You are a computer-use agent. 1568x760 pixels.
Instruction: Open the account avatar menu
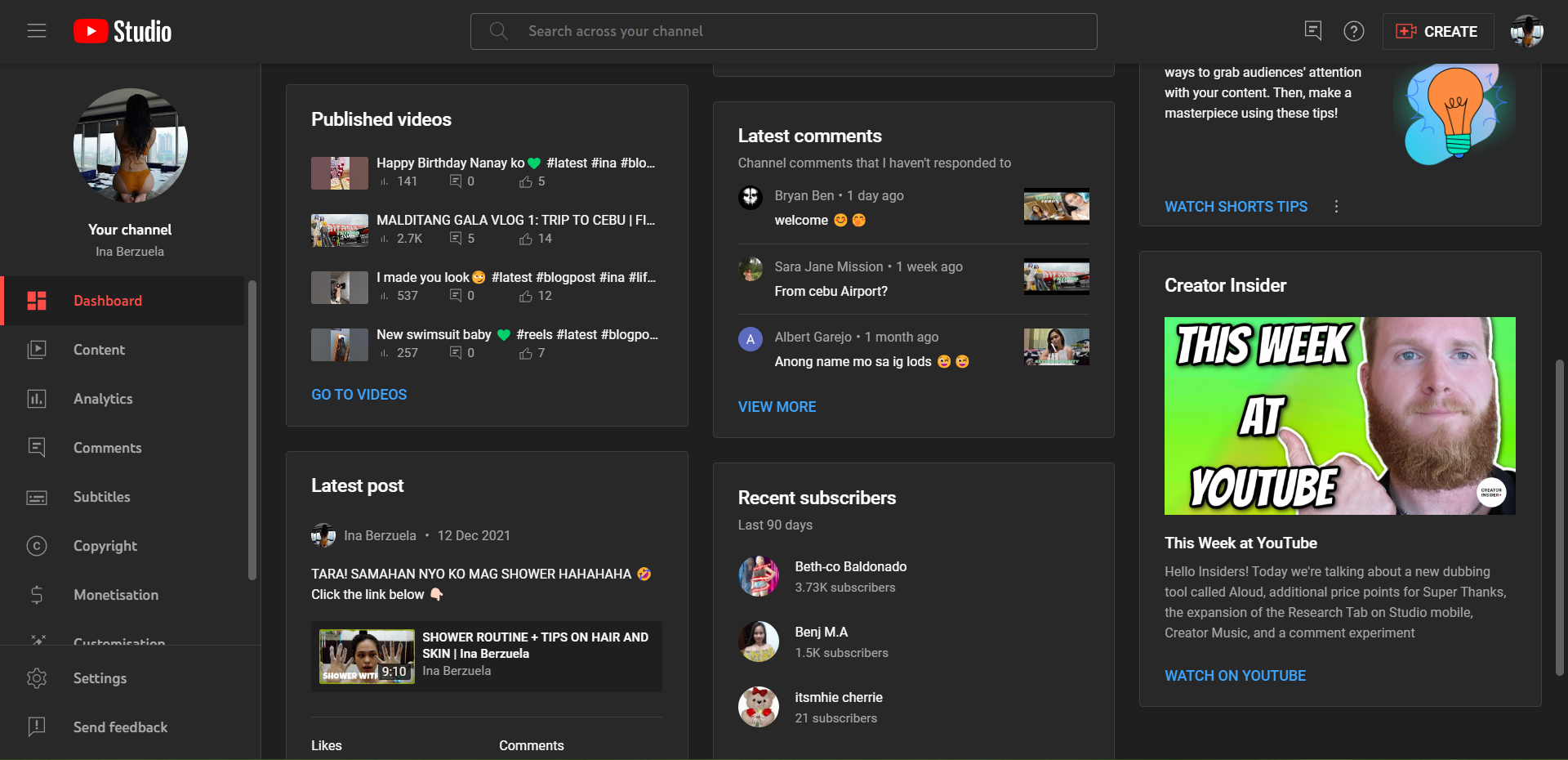point(1527,31)
